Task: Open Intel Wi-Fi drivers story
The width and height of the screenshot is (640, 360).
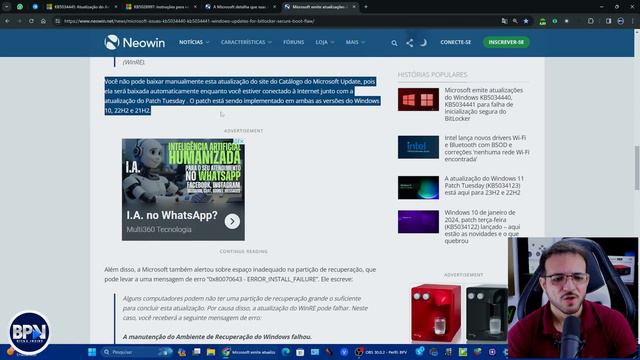Action: point(487,148)
